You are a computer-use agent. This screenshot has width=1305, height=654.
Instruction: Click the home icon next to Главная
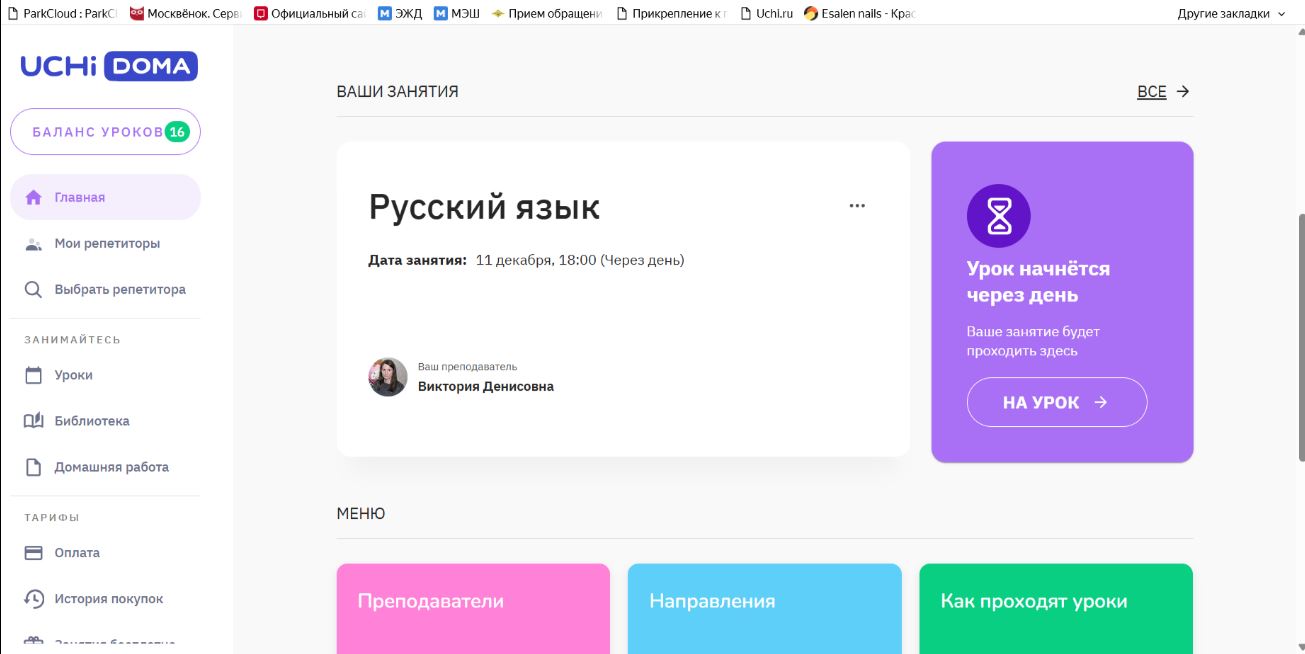(34, 197)
